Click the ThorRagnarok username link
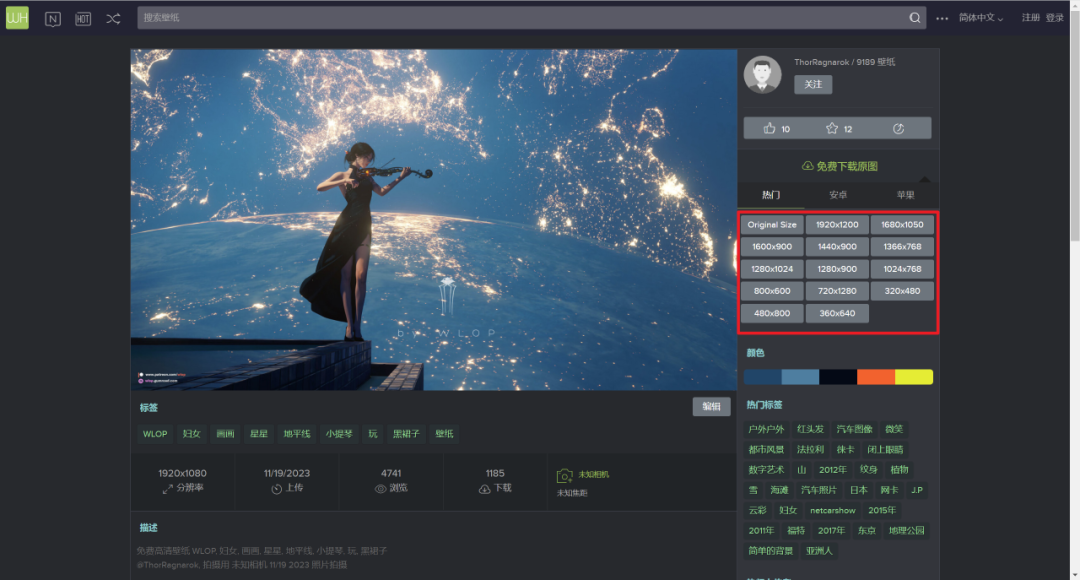 click(822, 62)
